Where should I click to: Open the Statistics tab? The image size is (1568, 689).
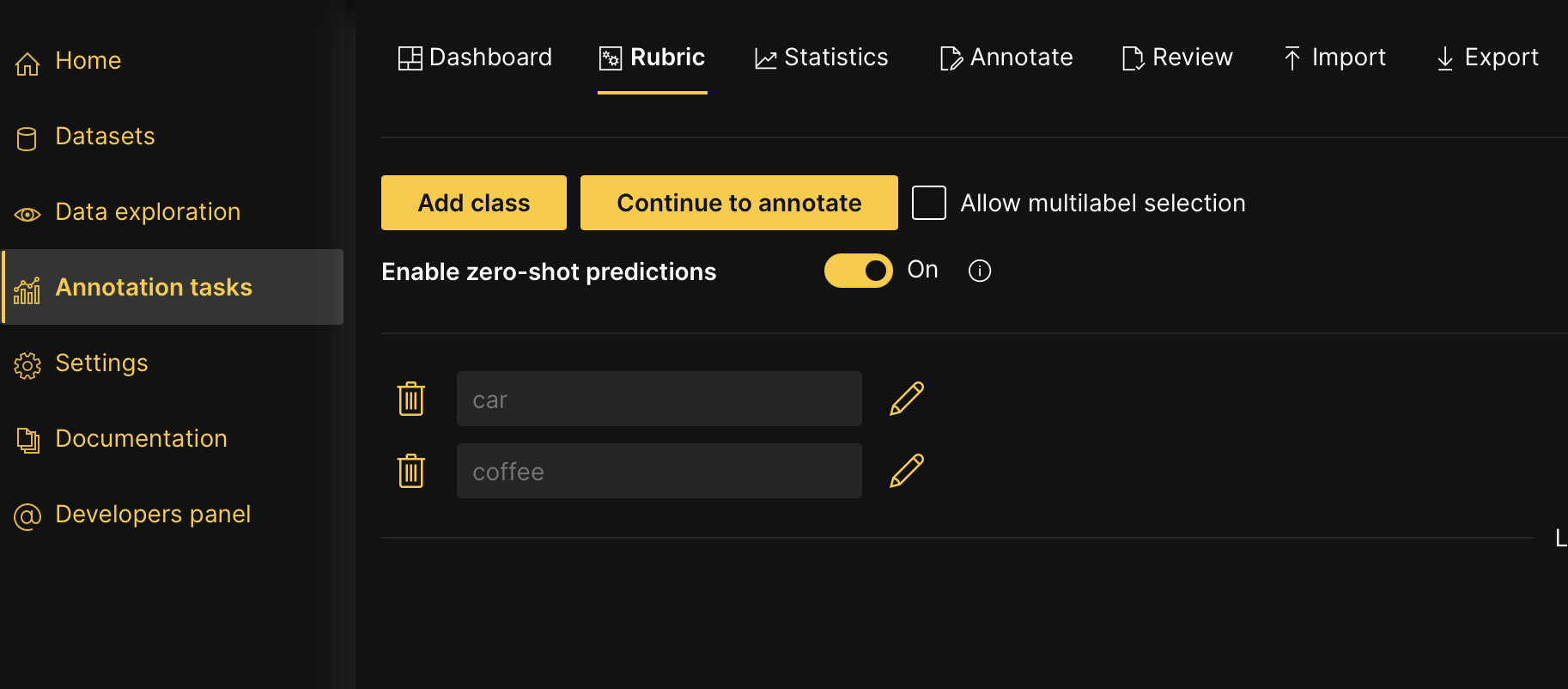point(822,58)
